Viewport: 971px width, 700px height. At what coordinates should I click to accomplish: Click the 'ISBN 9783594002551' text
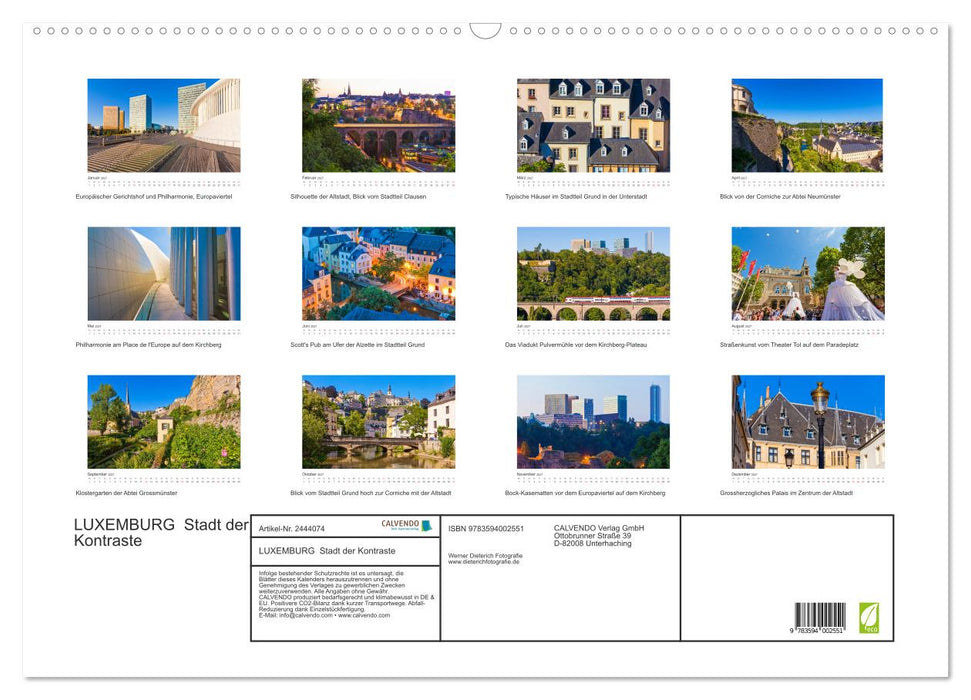coord(486,528)
